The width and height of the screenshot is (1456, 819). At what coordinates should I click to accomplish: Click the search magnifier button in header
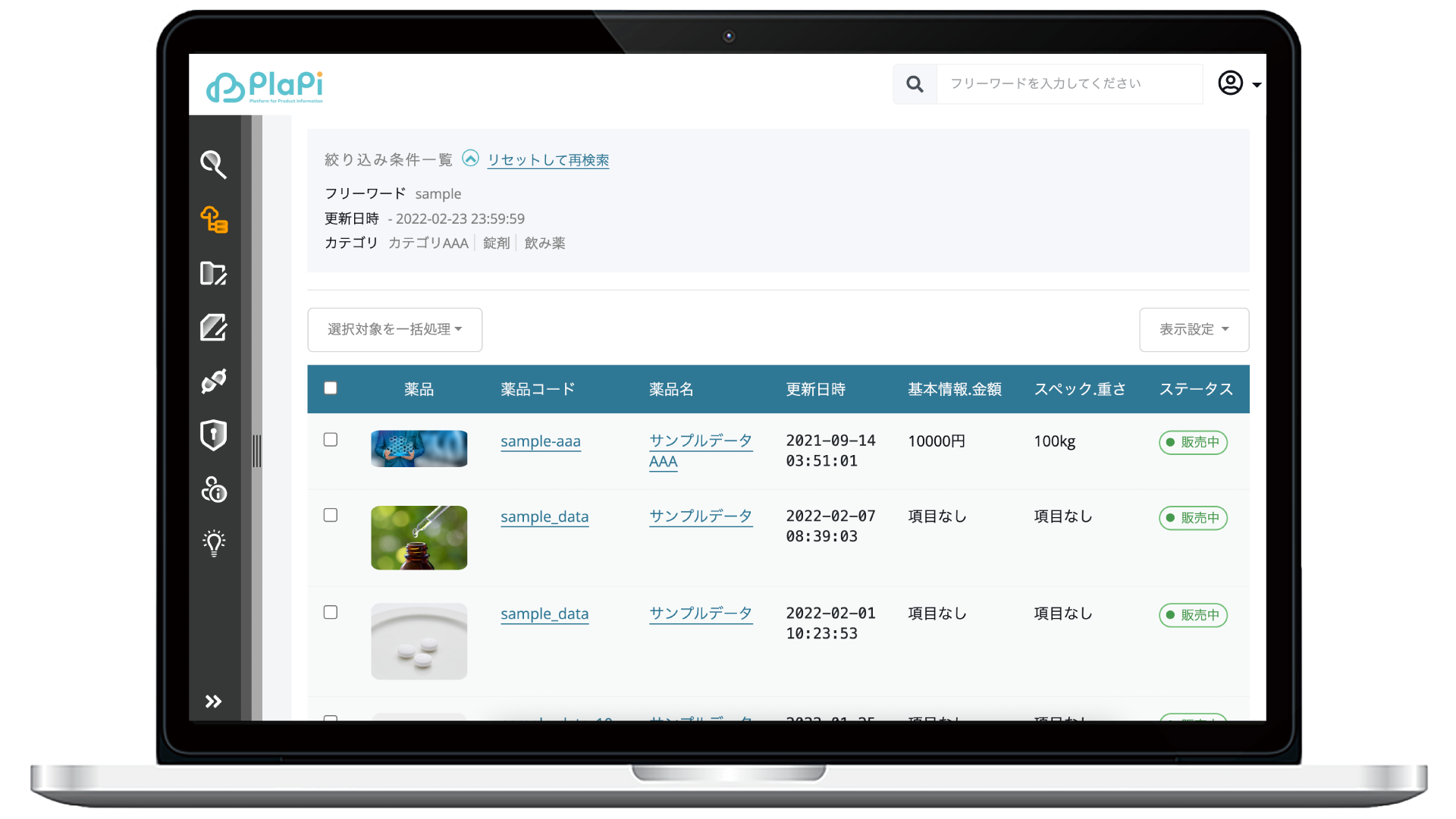(x=915, y=84)
